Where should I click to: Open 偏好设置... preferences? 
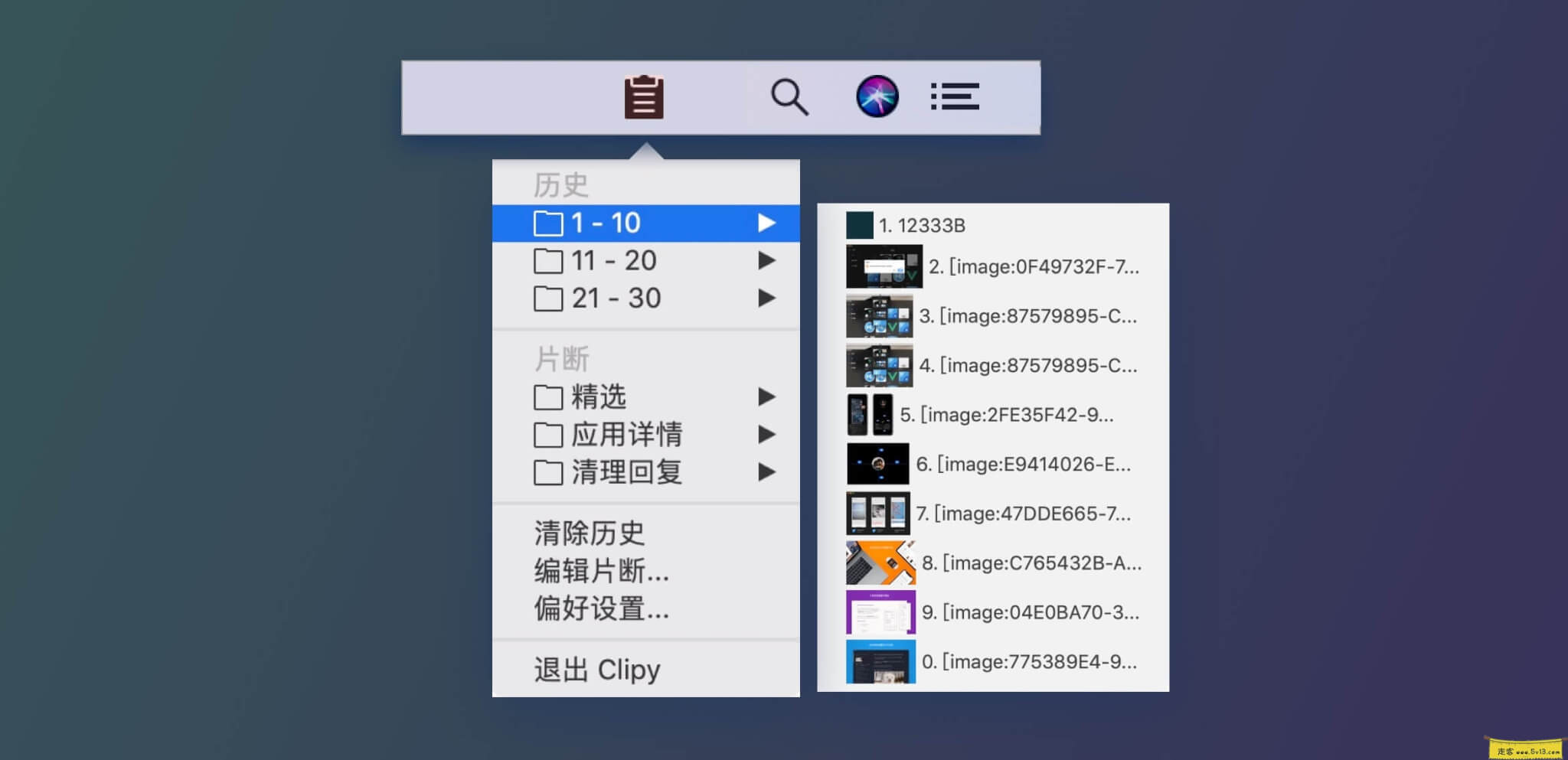click(601, 610)
